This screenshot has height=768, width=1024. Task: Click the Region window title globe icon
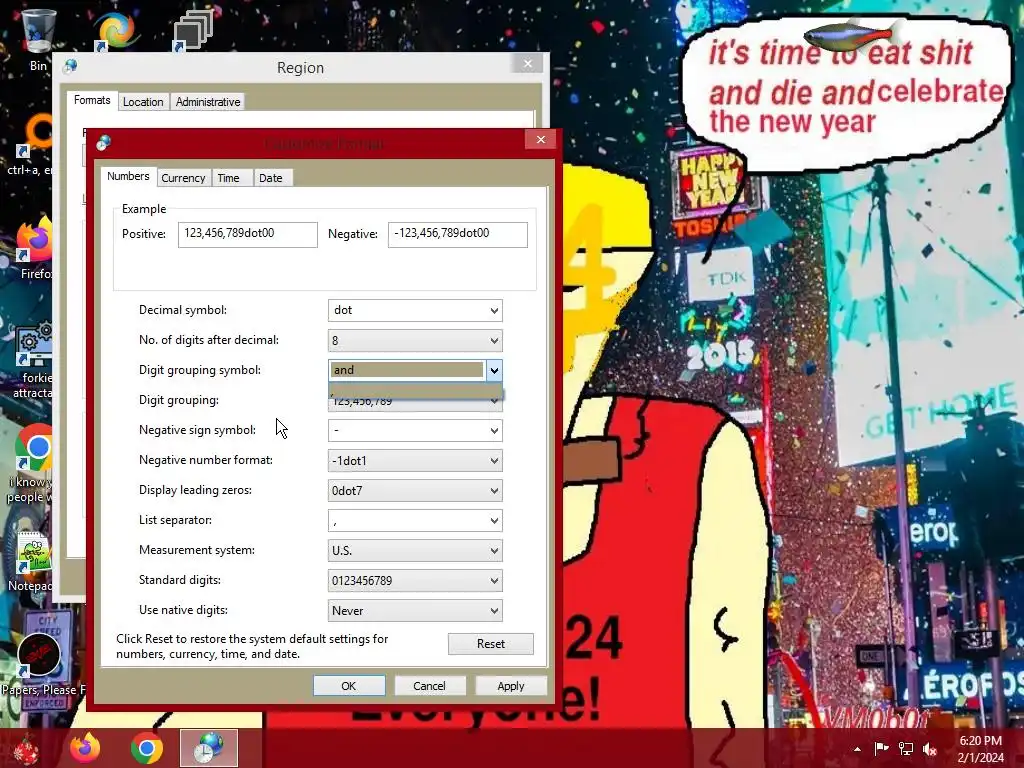(x=70, y=66)
